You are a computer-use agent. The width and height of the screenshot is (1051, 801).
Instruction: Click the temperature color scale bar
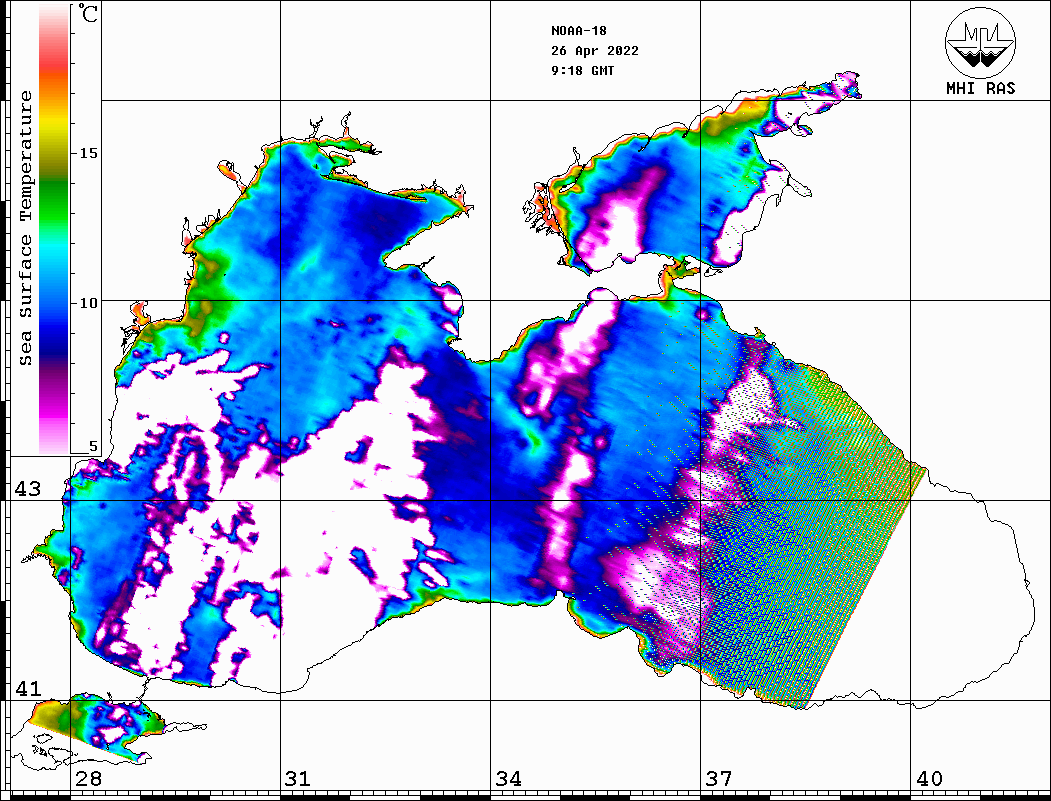coord(54,229)
